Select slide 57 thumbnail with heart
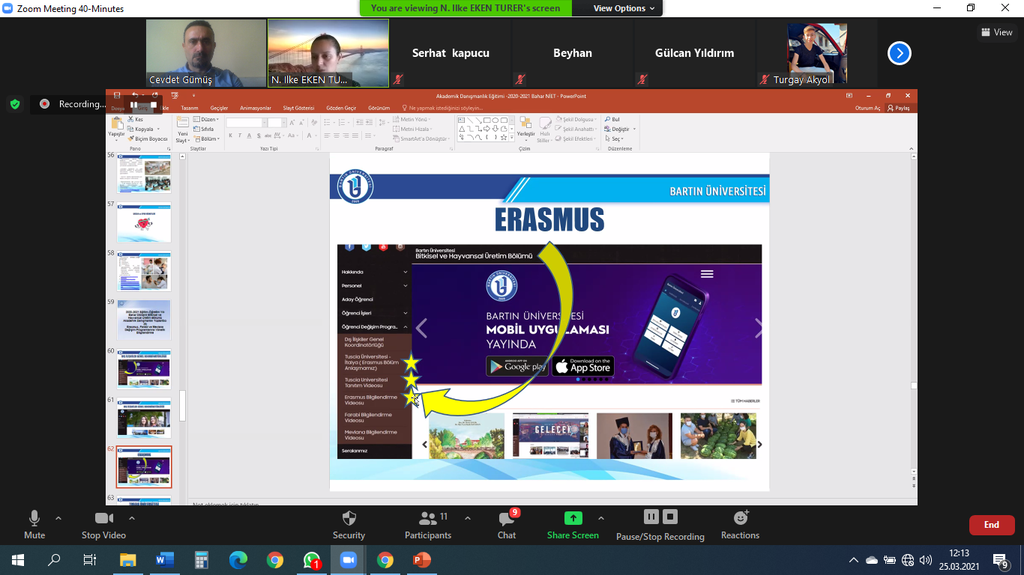The height and width of the screenshot is (575, 1024). 144,223
